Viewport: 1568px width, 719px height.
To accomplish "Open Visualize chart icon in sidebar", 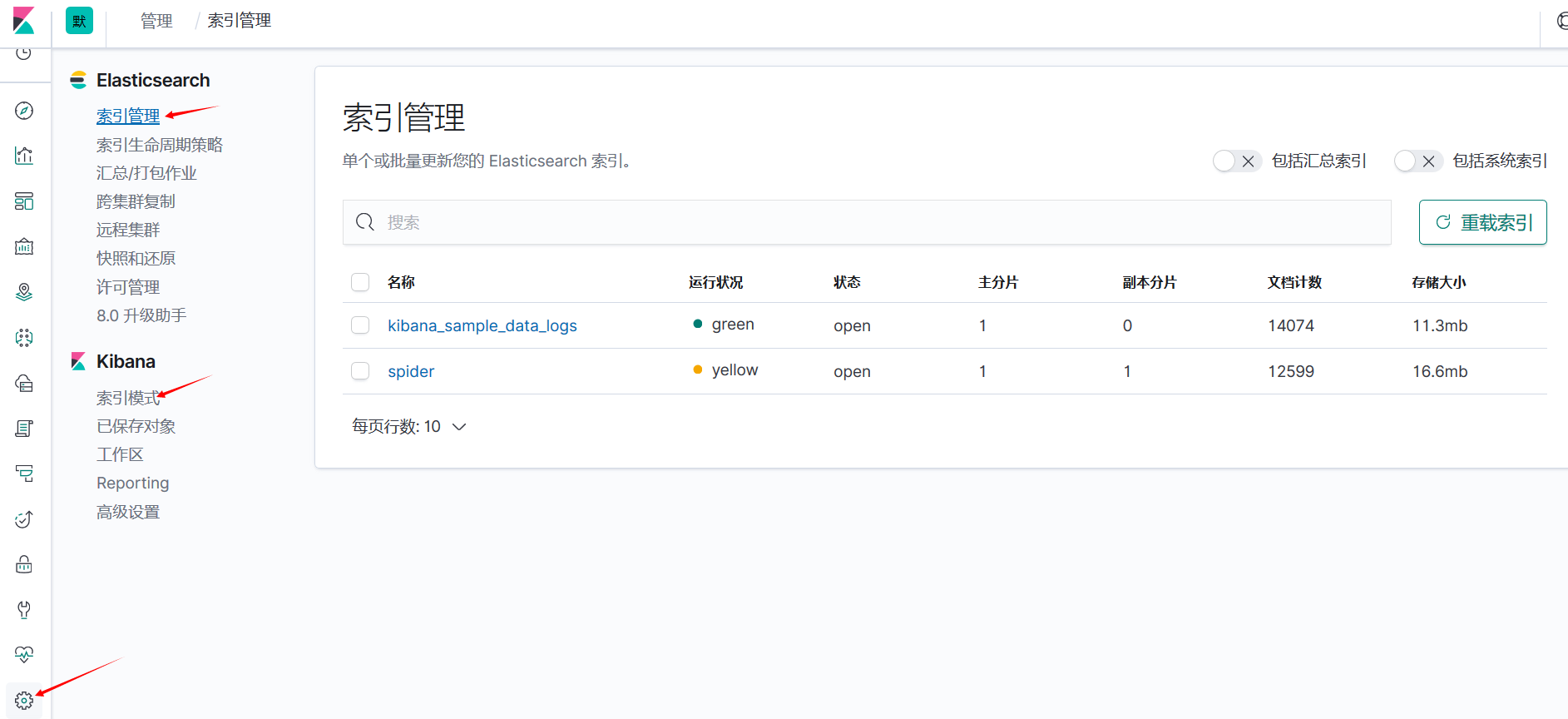I will (x=24, y=156).
